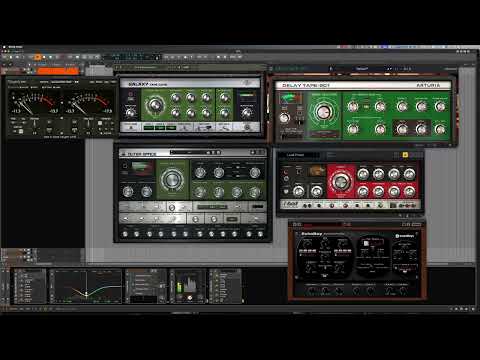This screenshot has height=360, width=480.
Task: Click the top-row first knob in red delay panel
Action: coord(363,174)
